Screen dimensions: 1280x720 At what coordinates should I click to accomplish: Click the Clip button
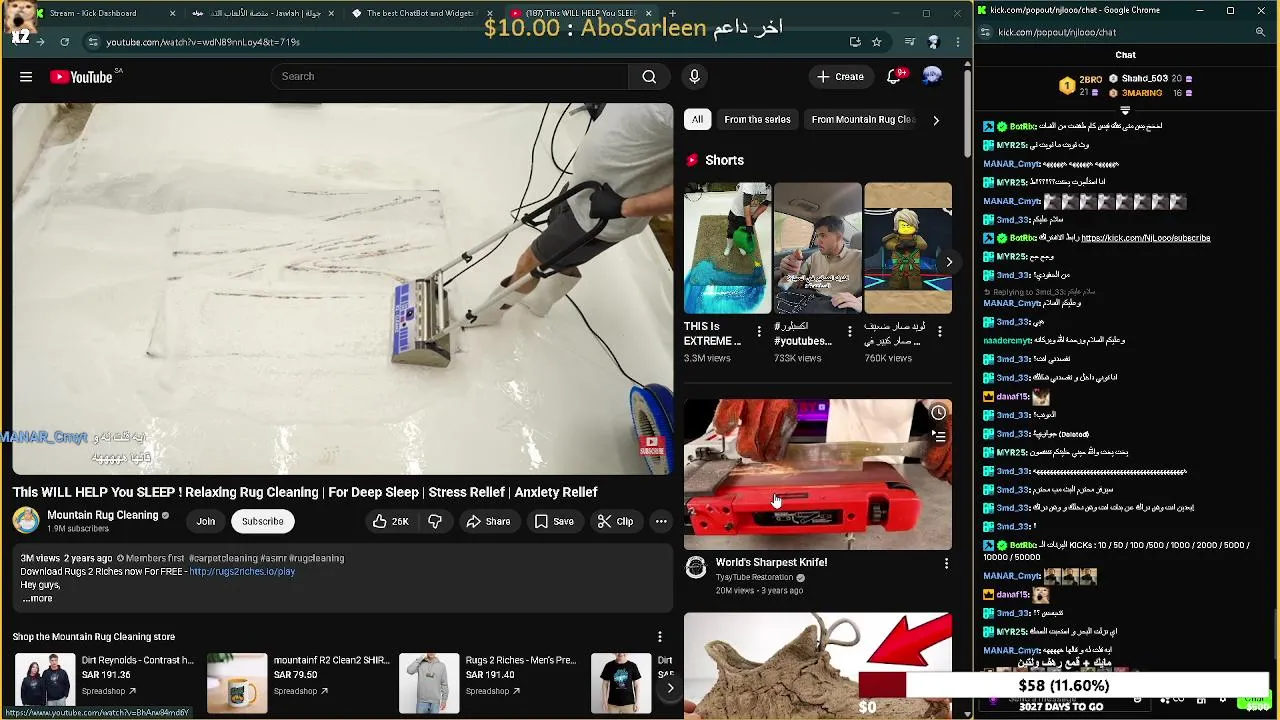[615, 521]
